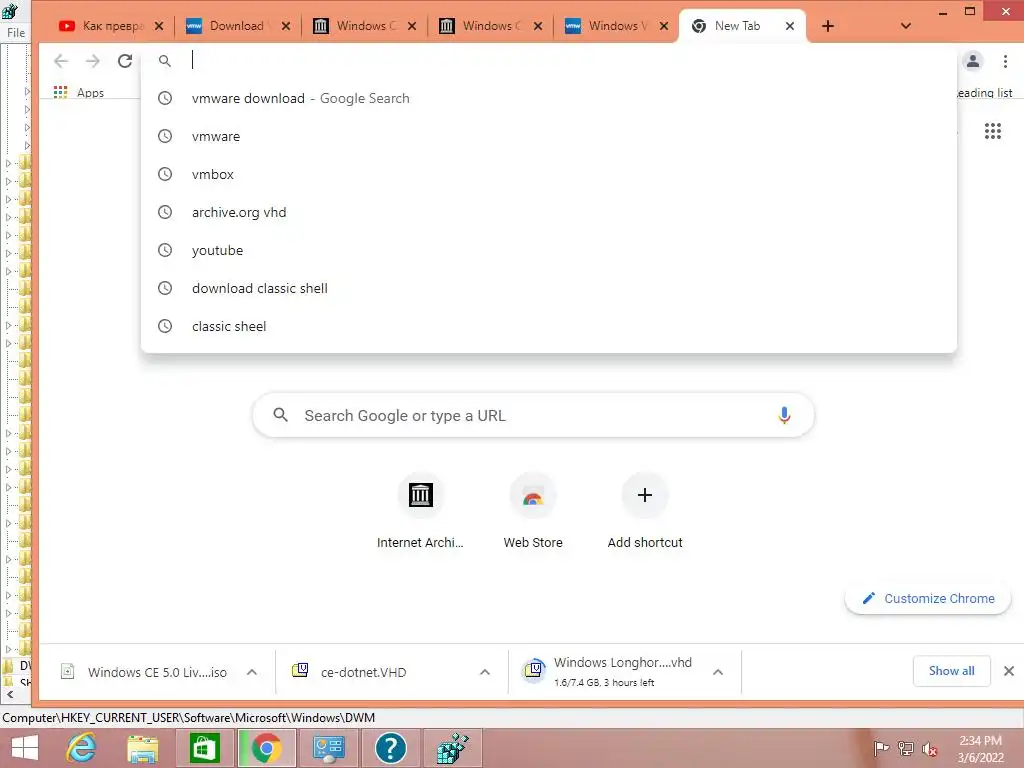1024x768 pixels.
Task: Choose the vmware suggestion
Action: [549, 136]
